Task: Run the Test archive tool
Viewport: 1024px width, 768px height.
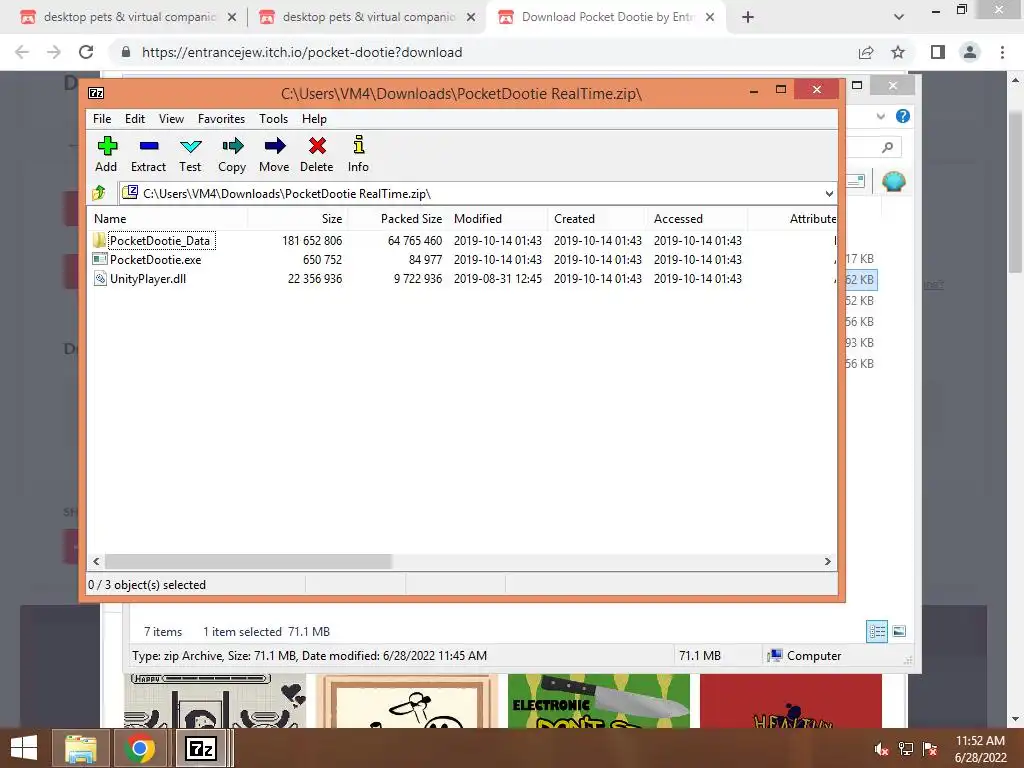Action: click(190, 154)
